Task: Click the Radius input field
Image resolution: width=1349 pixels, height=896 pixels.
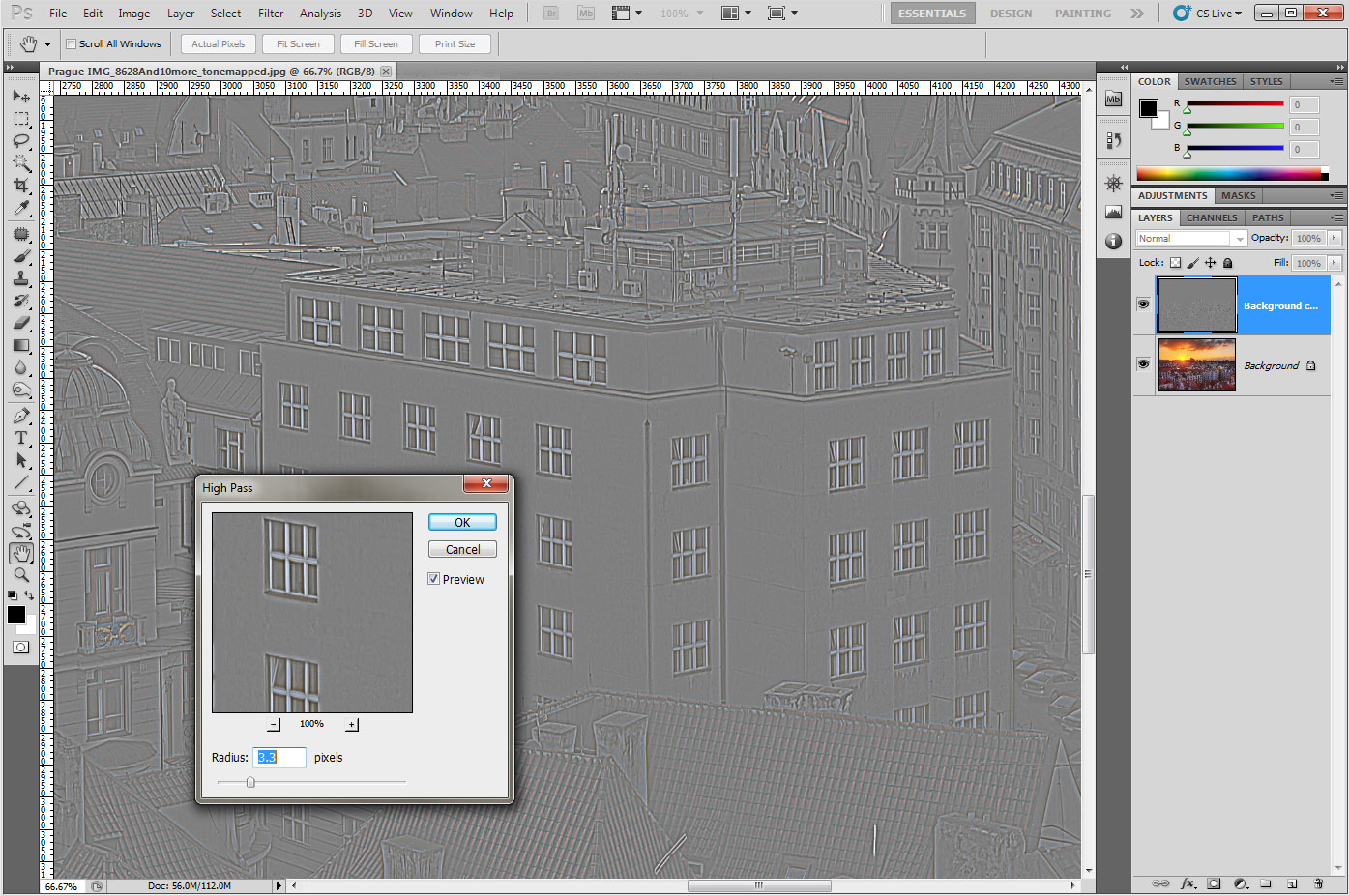Action: 279,758
